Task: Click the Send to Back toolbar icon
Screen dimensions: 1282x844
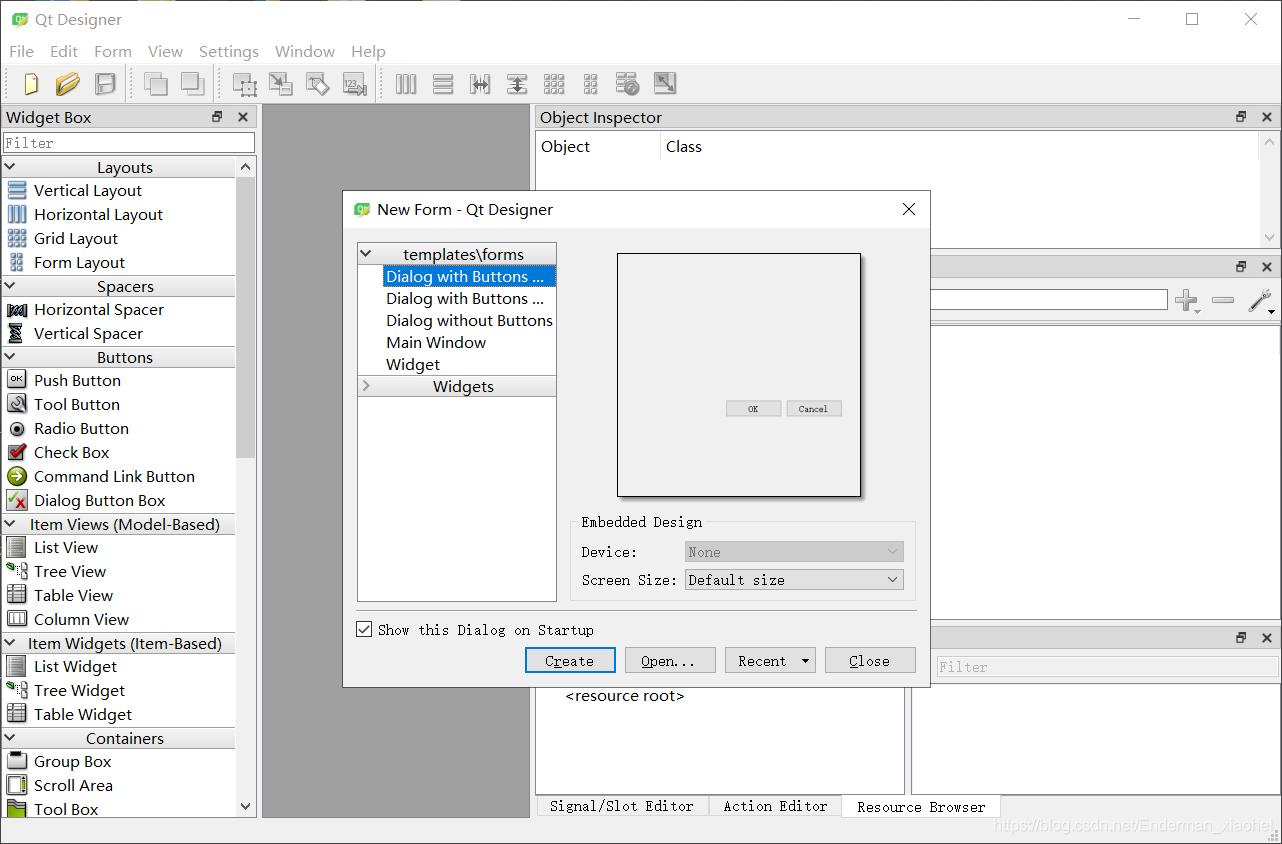Action: point(156,84)
